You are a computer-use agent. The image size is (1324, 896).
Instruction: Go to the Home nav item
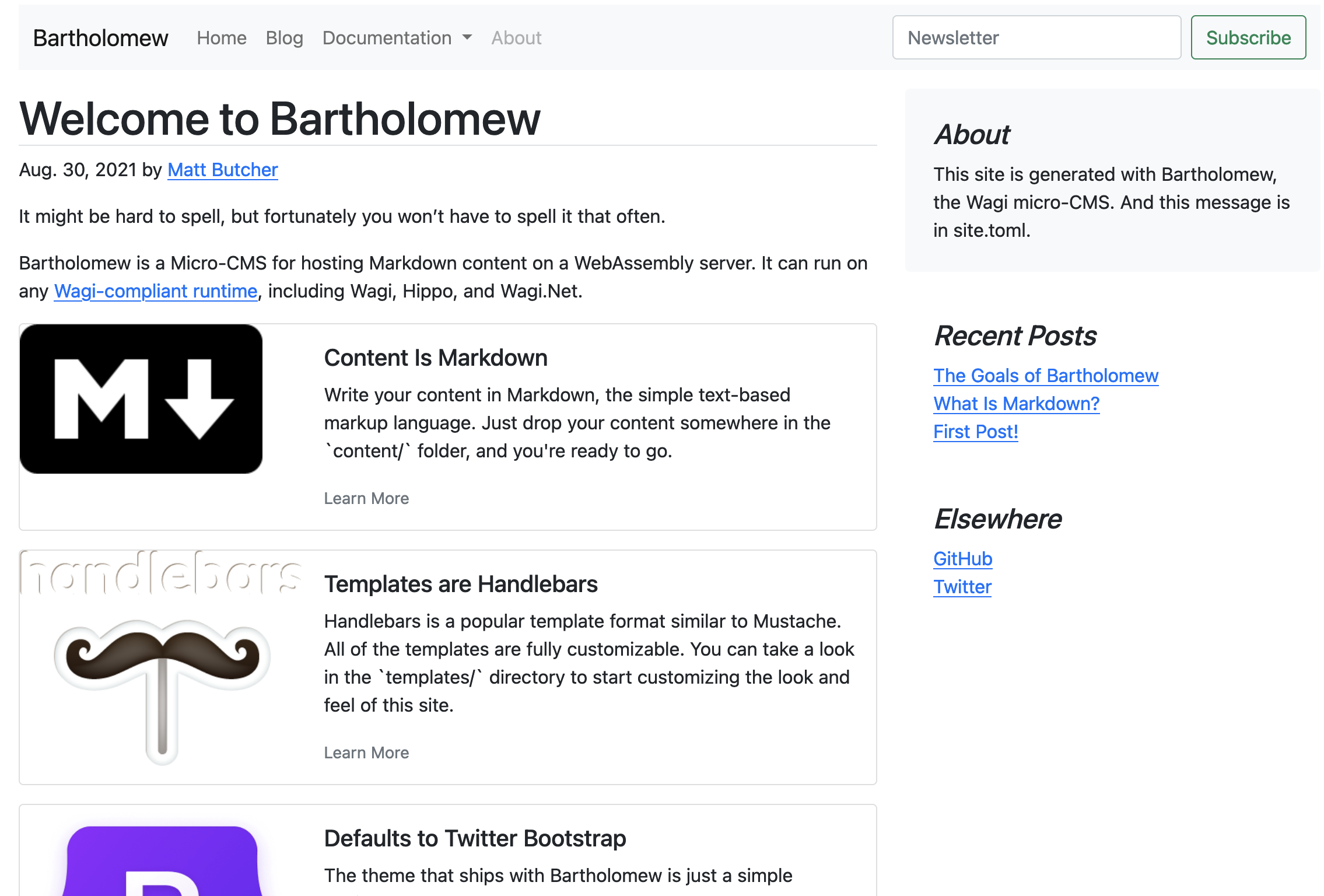[222, 38]
